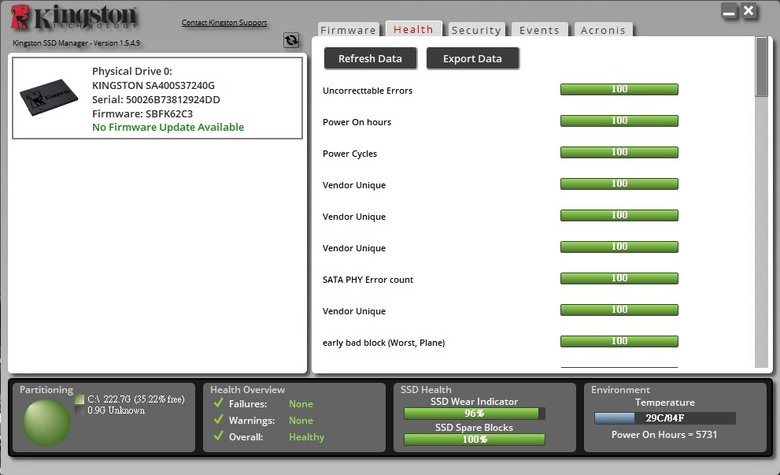The image size is (780, 475).
Task: Switch to the Firmware tab
Action: point(348,30)
